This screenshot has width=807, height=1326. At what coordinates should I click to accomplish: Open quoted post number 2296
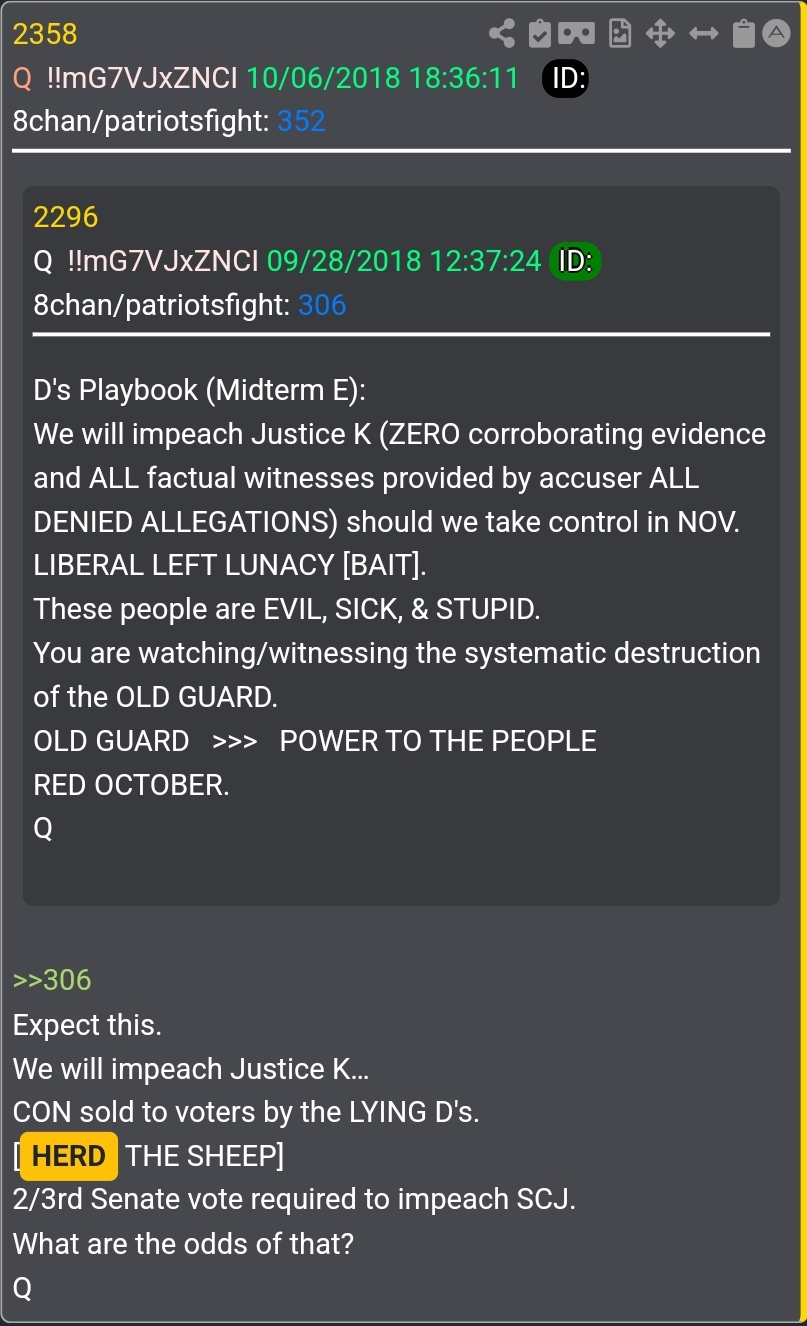(66, 218)
